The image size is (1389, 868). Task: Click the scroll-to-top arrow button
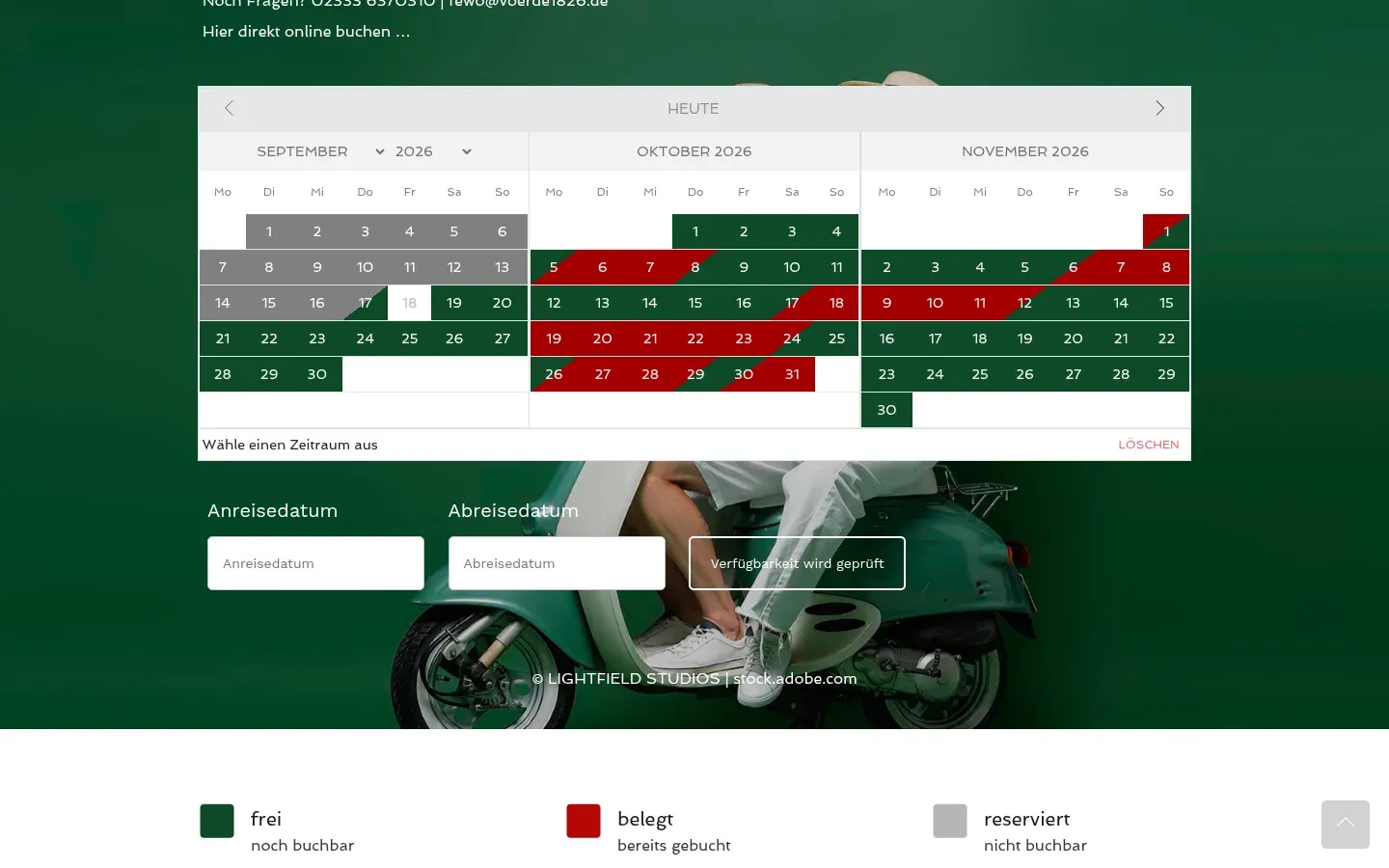(x=1346, y=825)
